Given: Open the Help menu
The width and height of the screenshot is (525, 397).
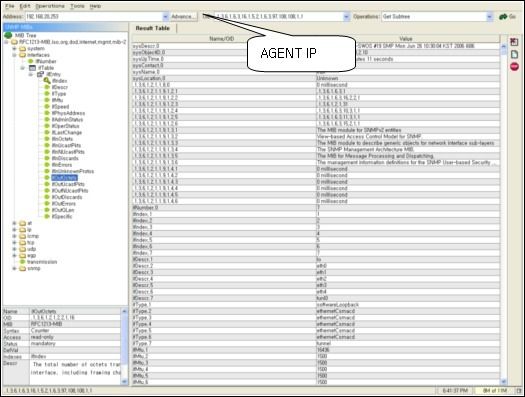Looking at the screenshot, I should click(x=95, y=6).
